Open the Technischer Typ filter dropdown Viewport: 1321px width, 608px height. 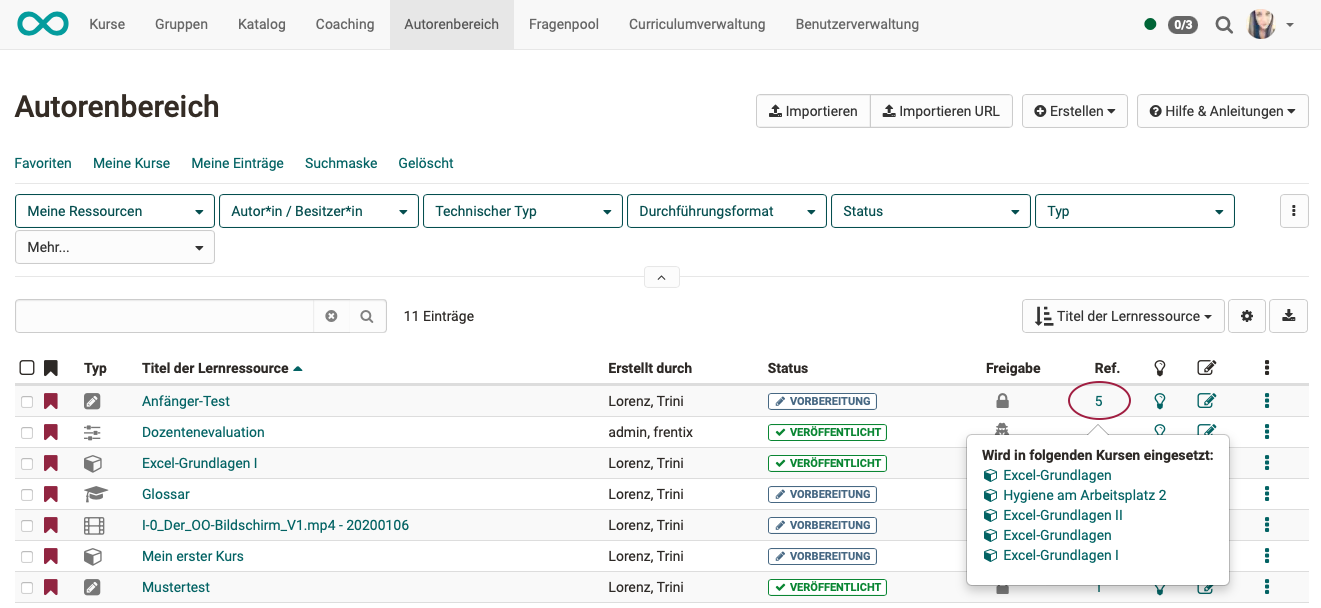(522, 211)
